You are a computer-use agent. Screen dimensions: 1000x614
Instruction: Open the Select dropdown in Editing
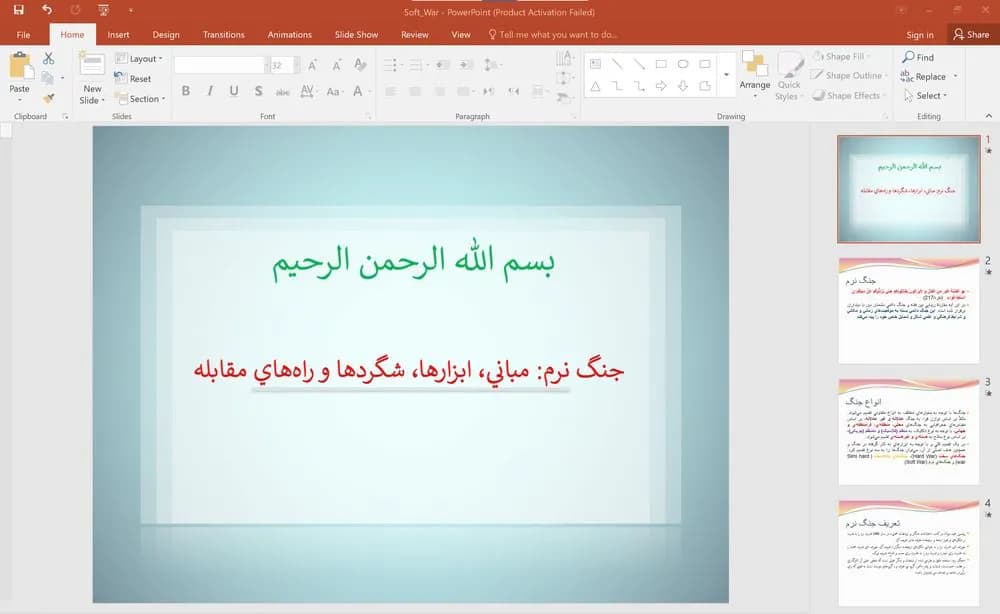(x=926, y=96)
